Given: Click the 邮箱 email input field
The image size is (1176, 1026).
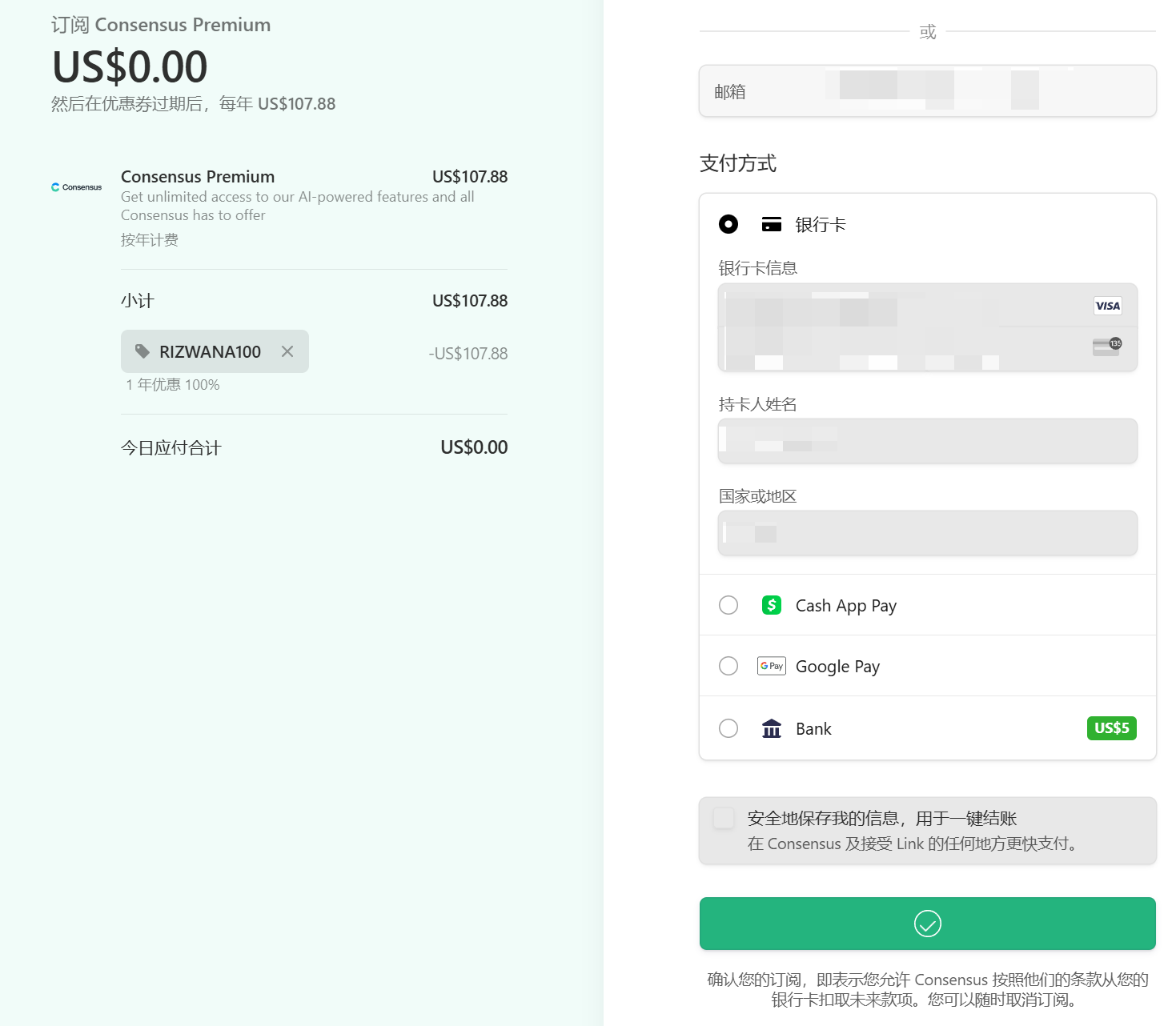Looking at the screenshot, I should point(927,91).
